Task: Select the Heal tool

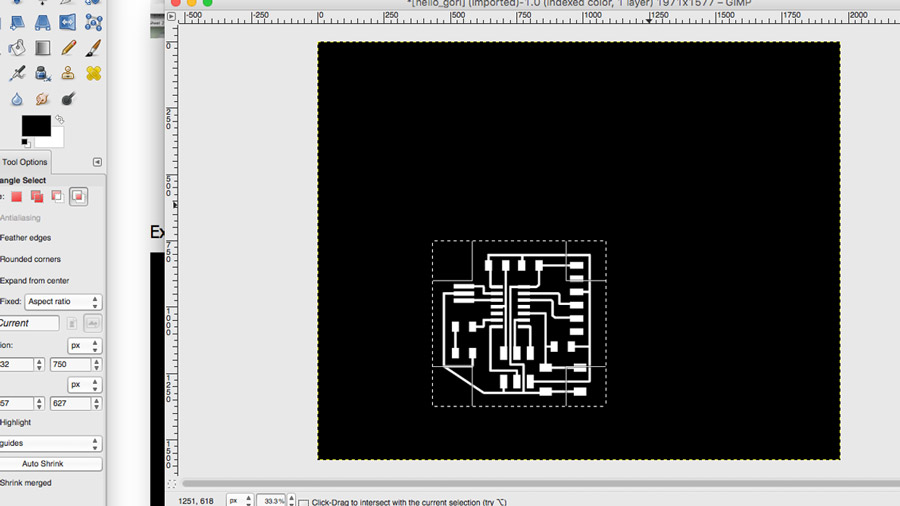Action: 94,73
